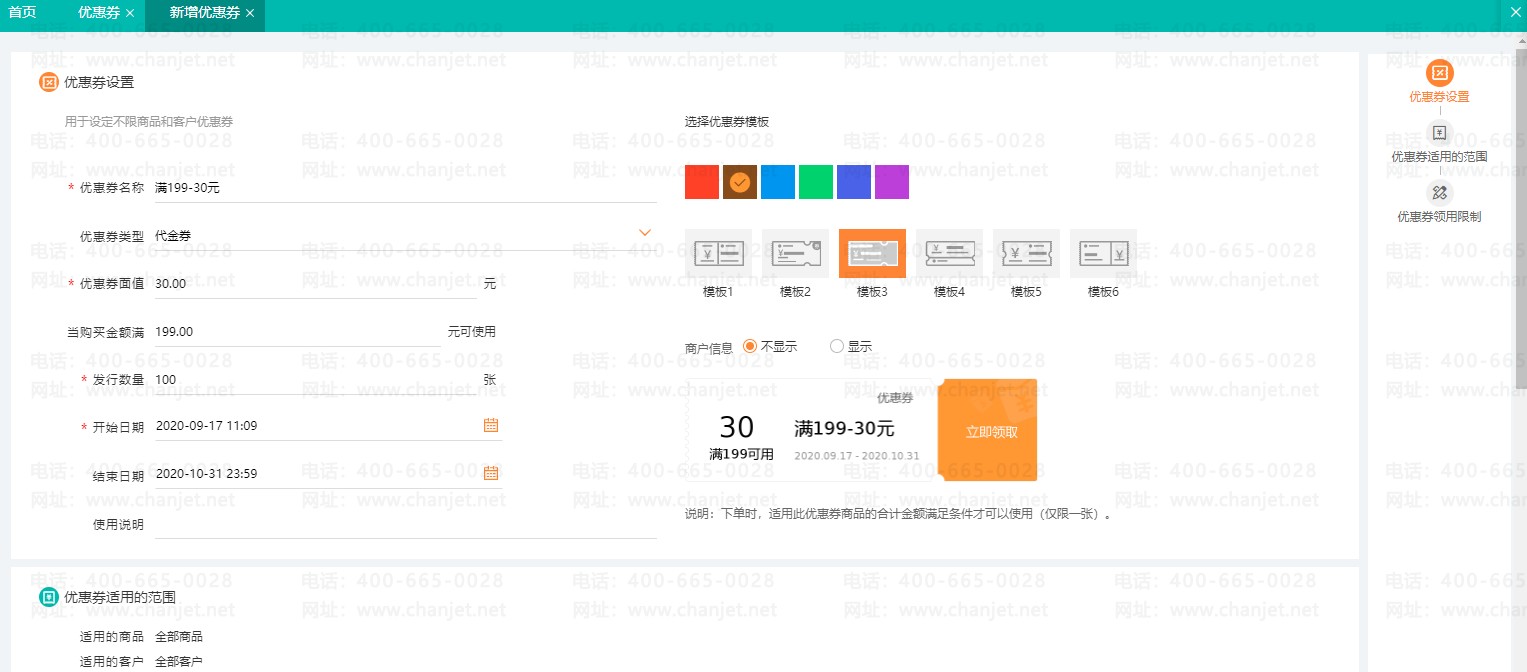1527x672 pixels.
Task: Pick the red color swatch
Action: pos(702,182)
